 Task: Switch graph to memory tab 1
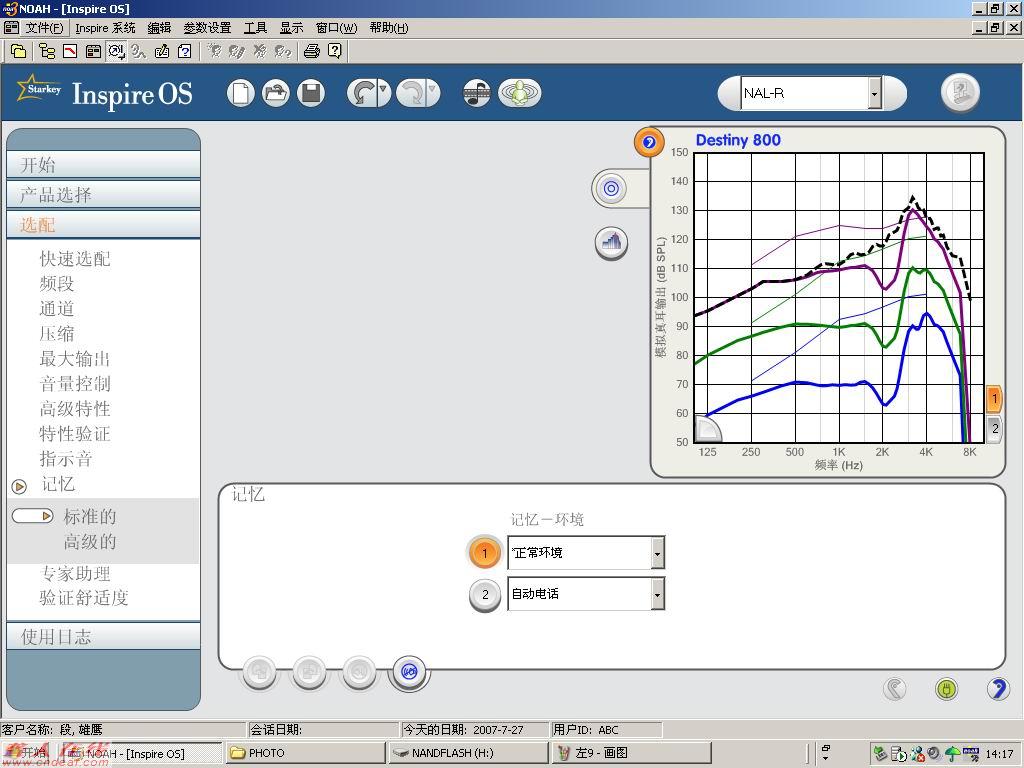click(x=993, y=398)
